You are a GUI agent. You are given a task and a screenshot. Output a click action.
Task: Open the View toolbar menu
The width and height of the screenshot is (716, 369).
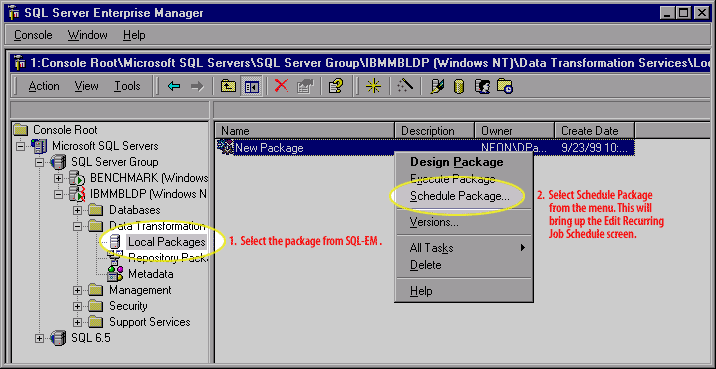coord(86,86)
